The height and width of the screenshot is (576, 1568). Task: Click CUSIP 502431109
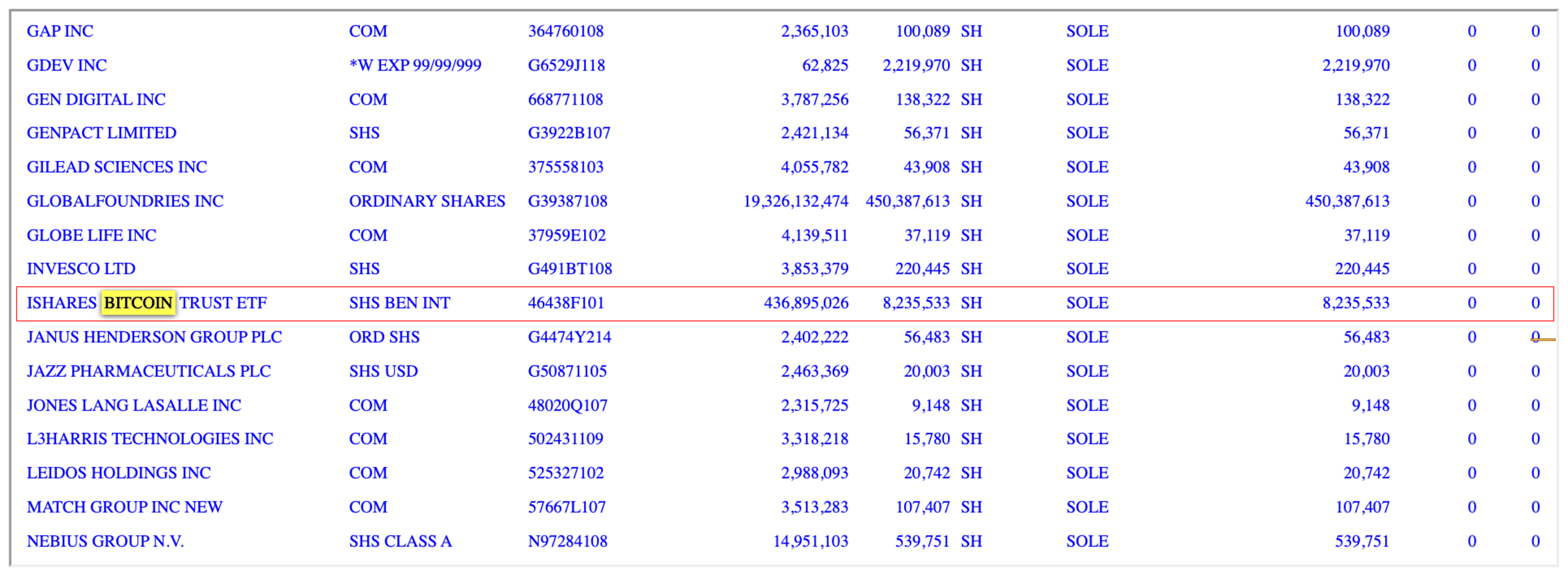[566, 439]
